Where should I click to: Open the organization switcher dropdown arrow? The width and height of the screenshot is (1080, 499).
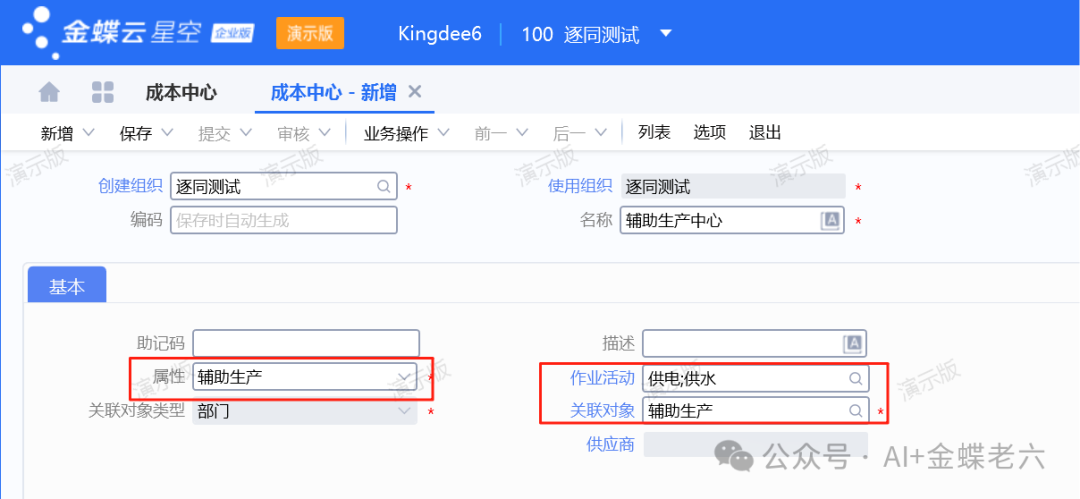(x=666, y=34)
